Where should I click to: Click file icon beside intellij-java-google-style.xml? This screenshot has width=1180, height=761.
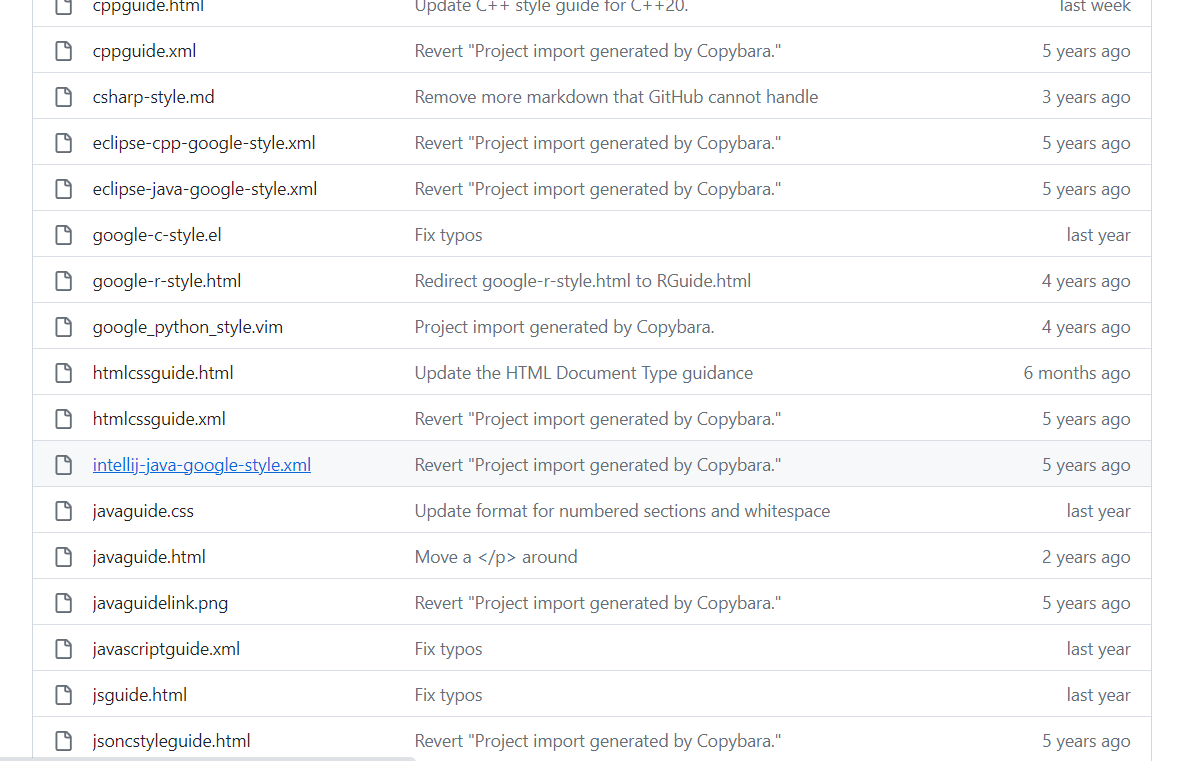click(64, 465)
